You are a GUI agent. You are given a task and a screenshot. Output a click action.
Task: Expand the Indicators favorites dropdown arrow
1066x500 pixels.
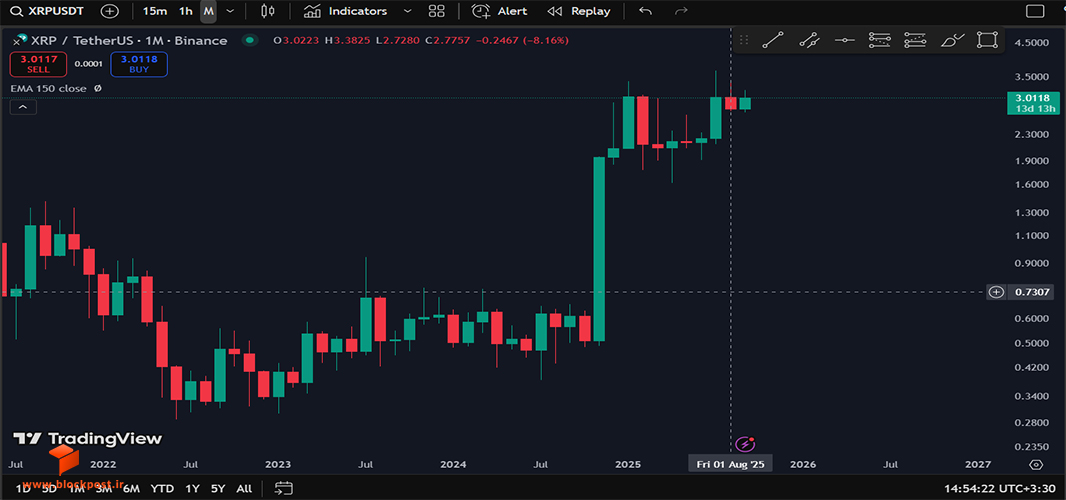407,11
